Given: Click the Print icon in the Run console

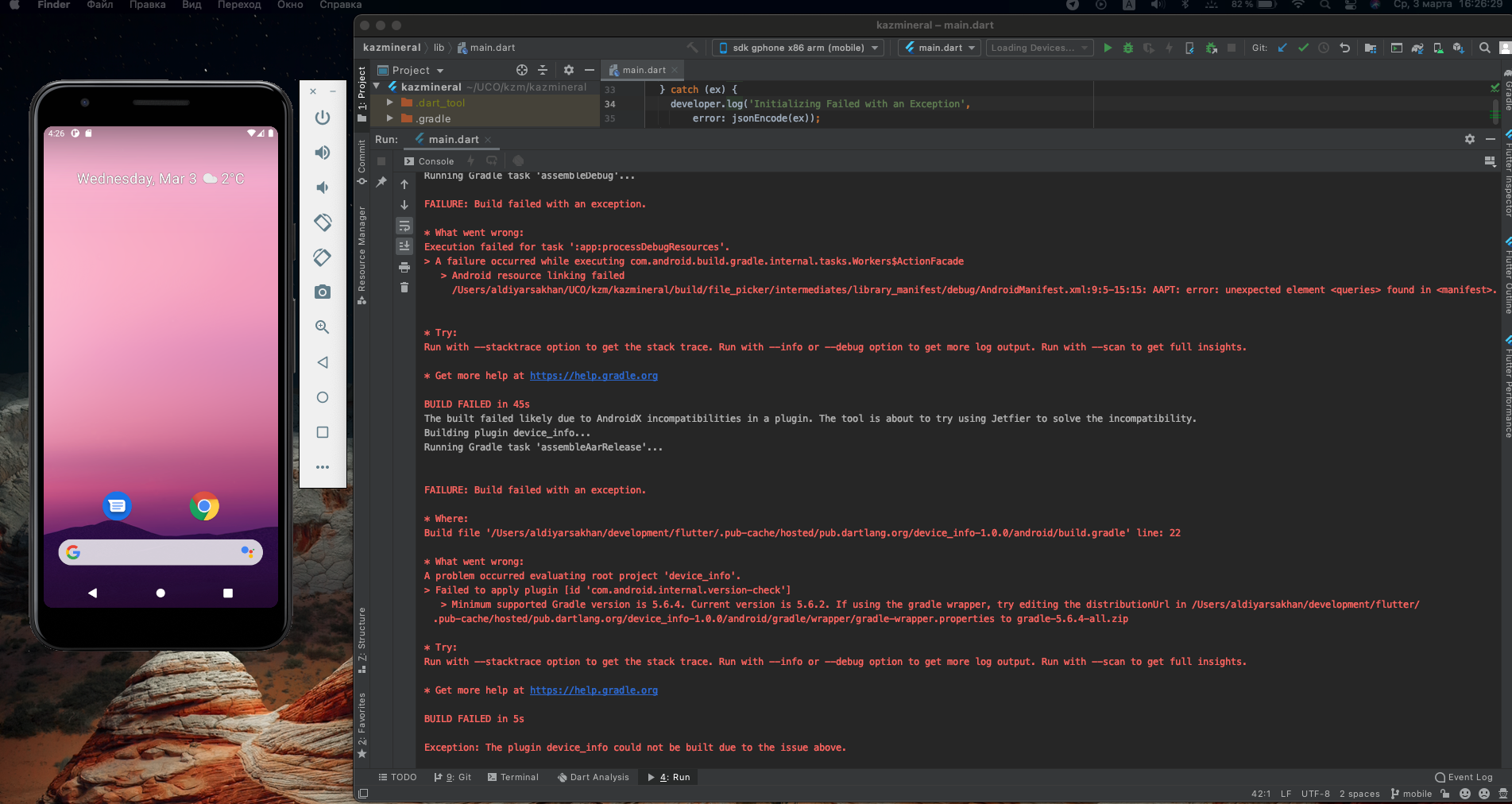Looking at the screenshot, I should (x=404, y=267).
